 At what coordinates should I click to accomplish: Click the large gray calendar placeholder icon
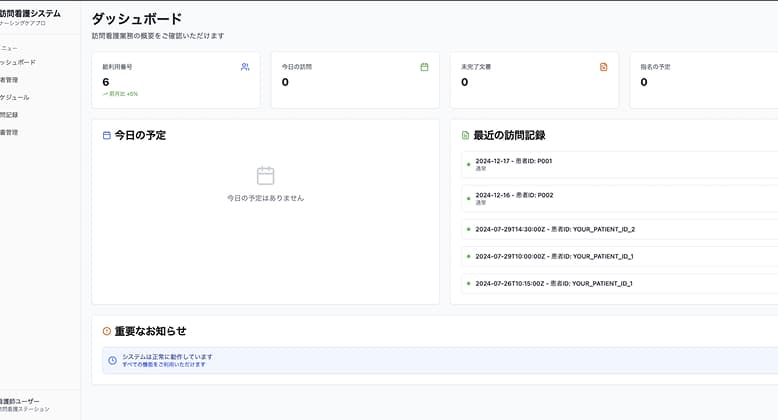click(265, 176)
